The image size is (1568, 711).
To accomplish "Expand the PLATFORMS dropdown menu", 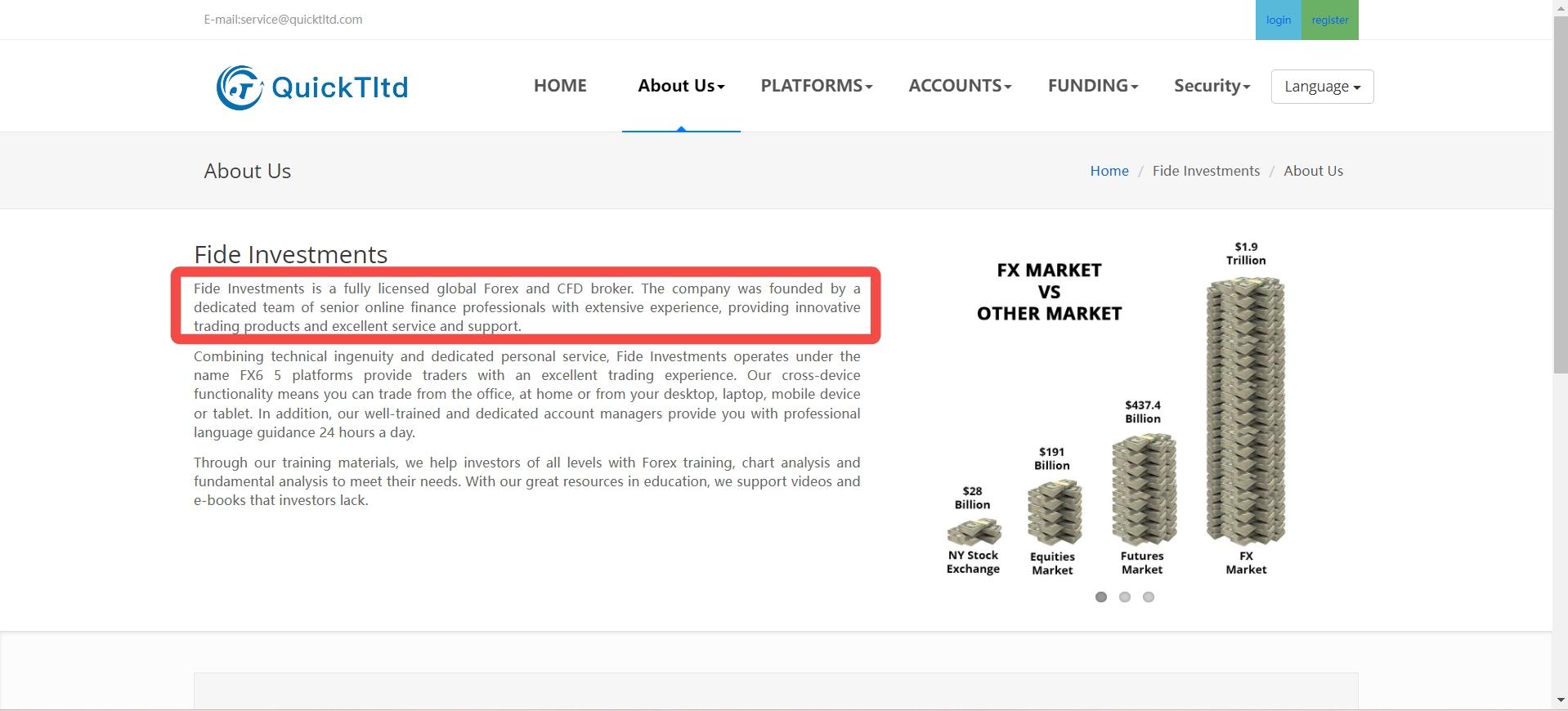I will click(x=817, y=86).
